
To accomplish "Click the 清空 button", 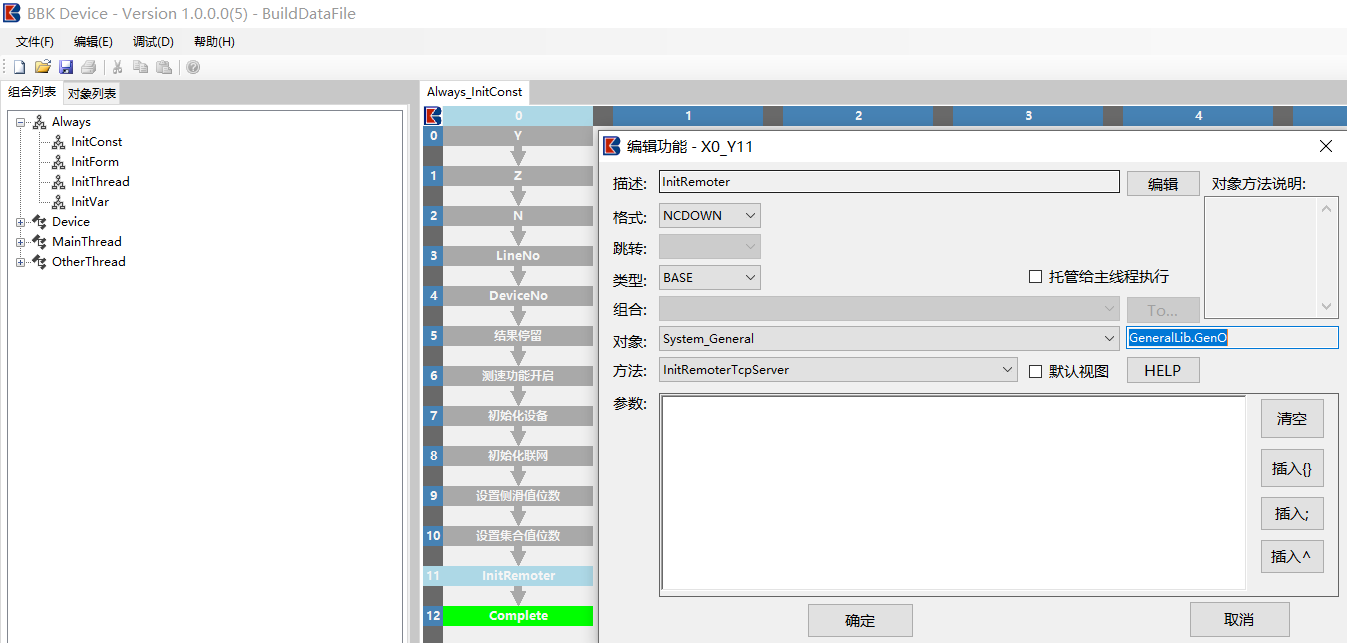I will [x=1292, y=419].
